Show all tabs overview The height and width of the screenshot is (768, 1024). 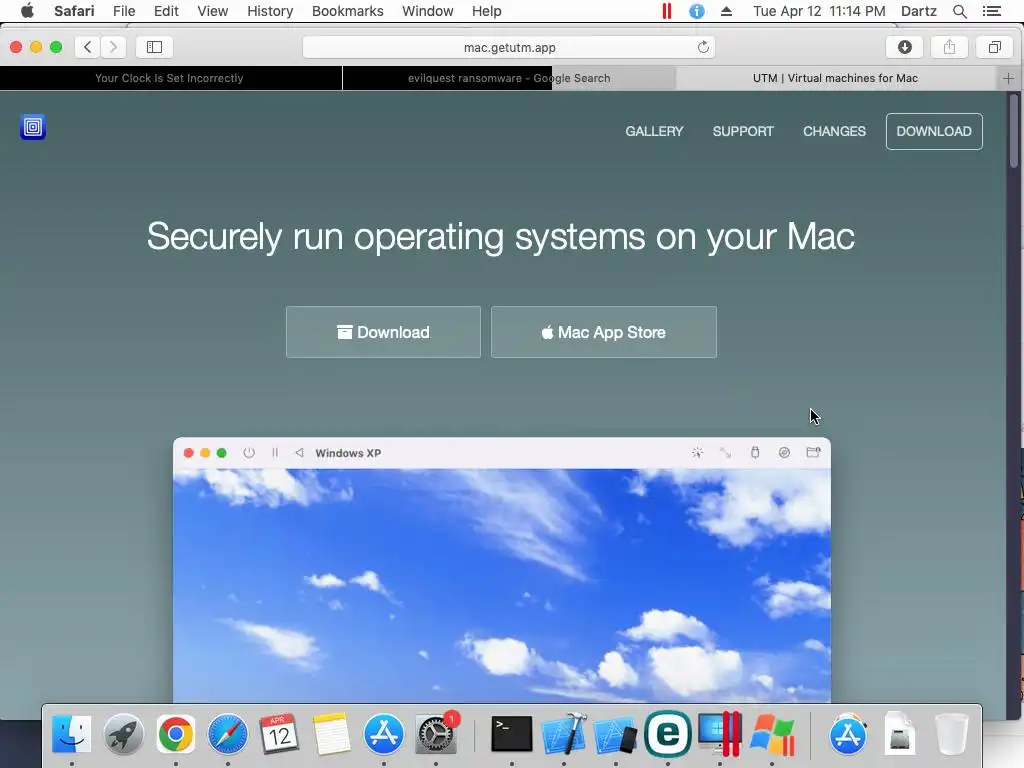995,47
